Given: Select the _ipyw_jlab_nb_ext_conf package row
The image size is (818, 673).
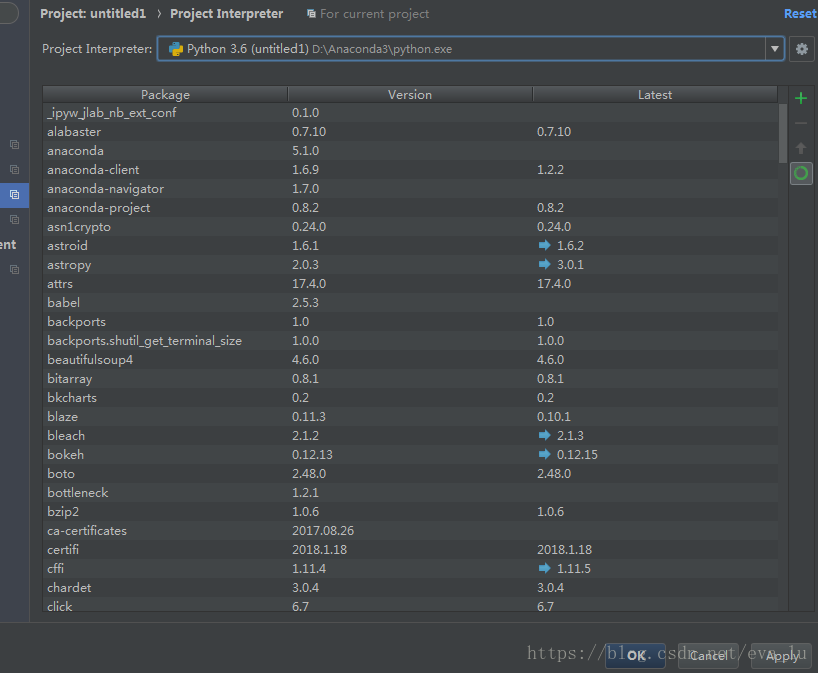Looking at the screenshot, I should point(410,113).
